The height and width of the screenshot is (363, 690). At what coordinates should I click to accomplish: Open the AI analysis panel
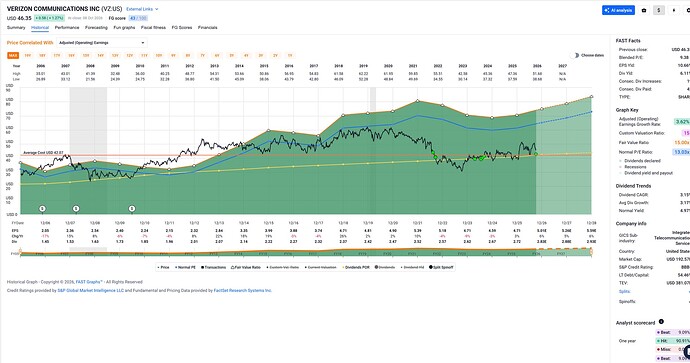click(618, 10)
